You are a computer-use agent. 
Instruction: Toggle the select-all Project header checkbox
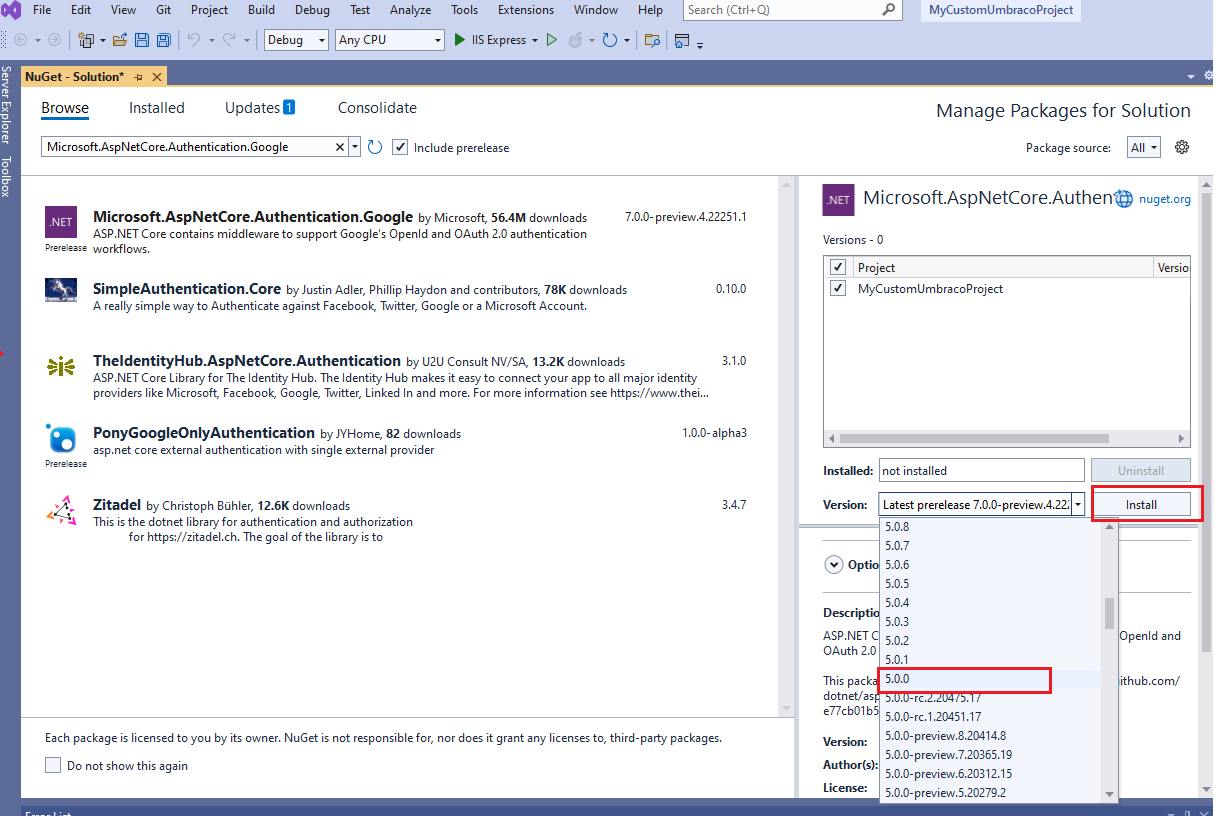click(838, 267)
